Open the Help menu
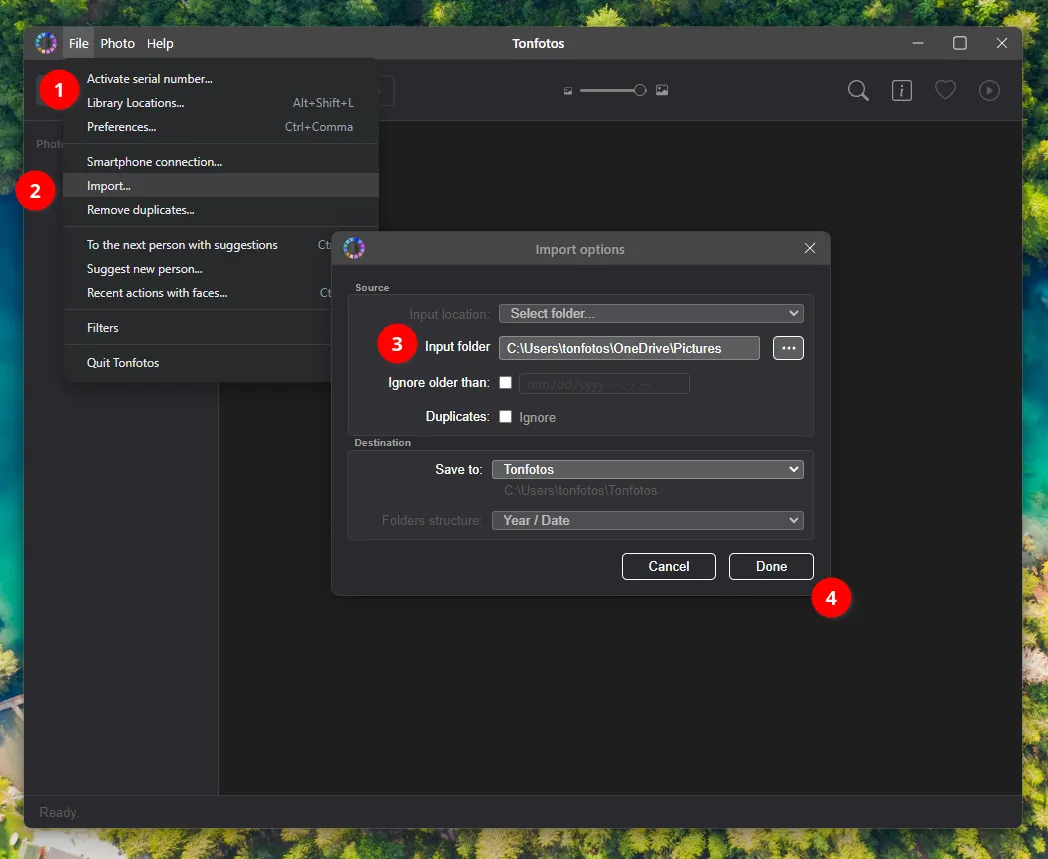Viewport: 1048px width, 859px height. coord(160,43)
